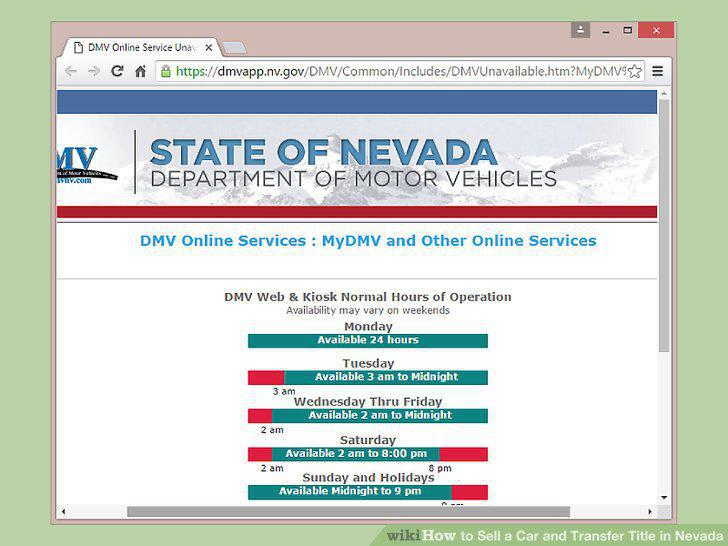Click the Available 24 hours bar
Viewport: 728px width, 546px height.
368,340
